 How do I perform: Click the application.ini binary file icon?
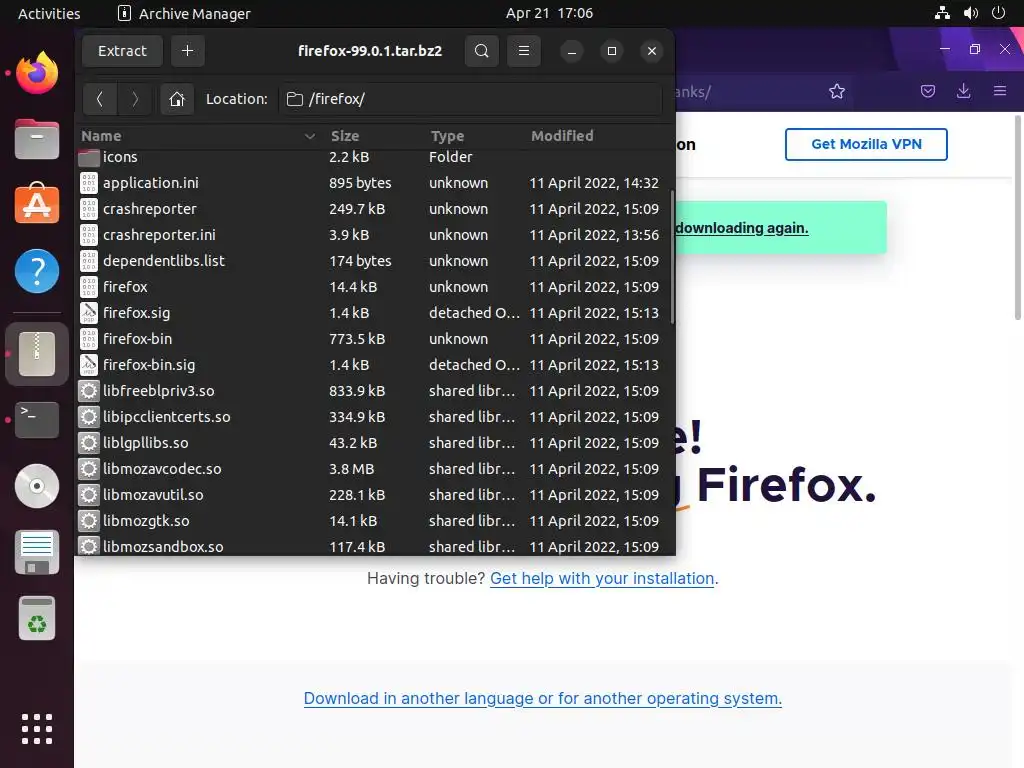tap(89, 183)
